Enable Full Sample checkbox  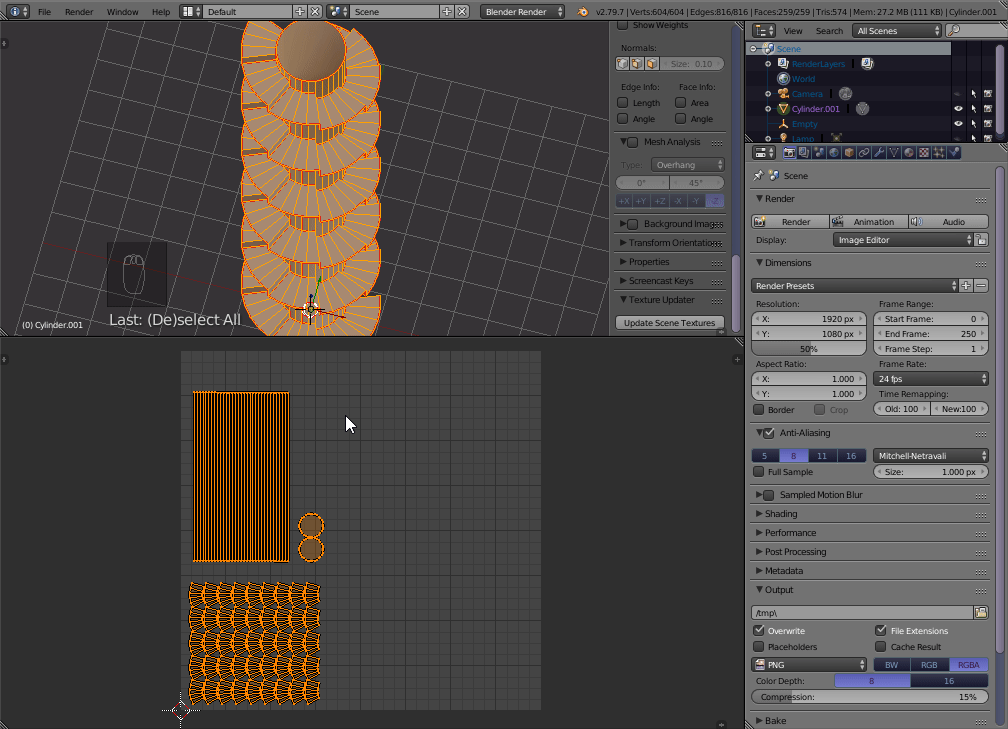759,472
